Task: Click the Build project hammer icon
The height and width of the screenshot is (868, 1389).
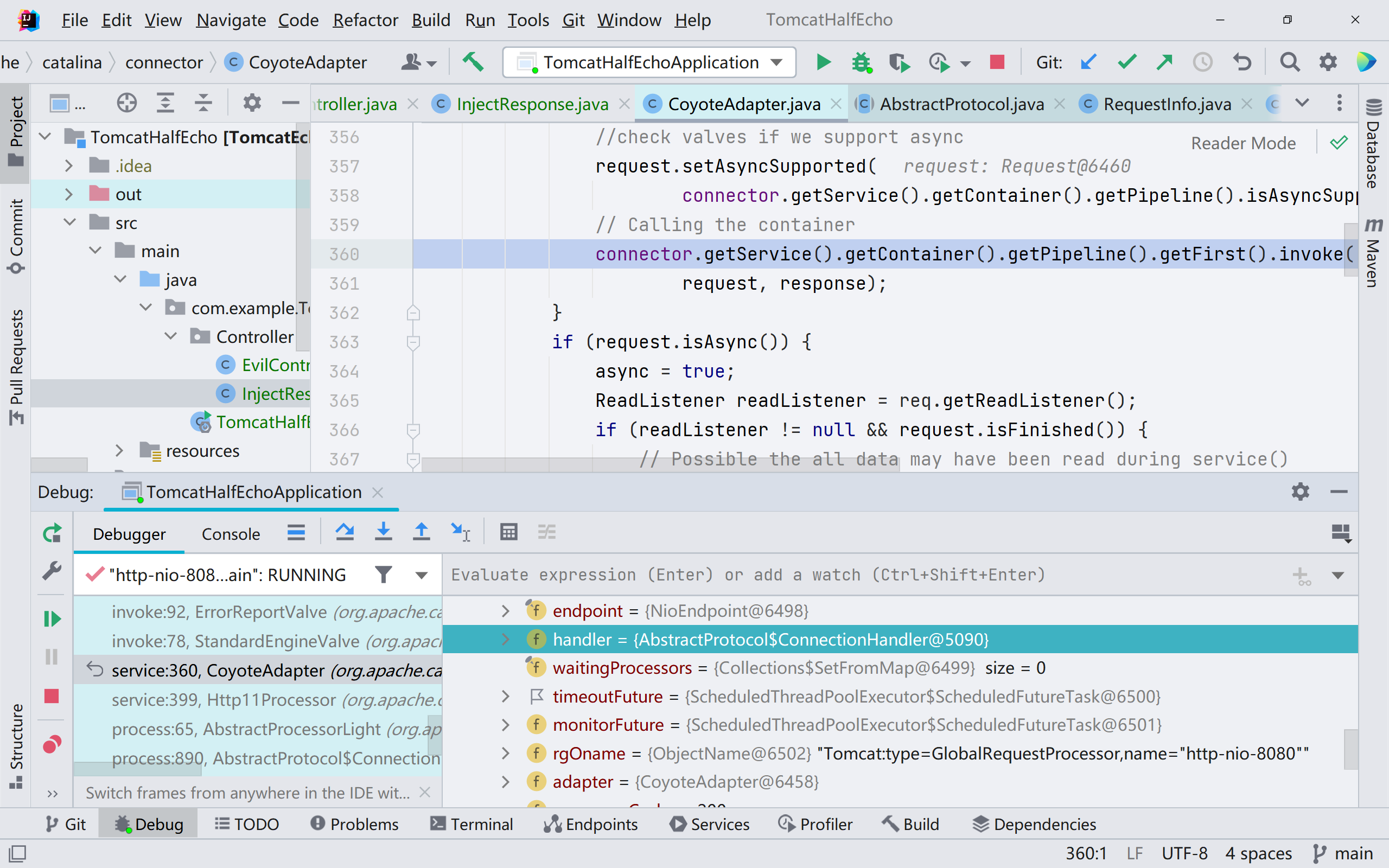Action: coord(473,61)
